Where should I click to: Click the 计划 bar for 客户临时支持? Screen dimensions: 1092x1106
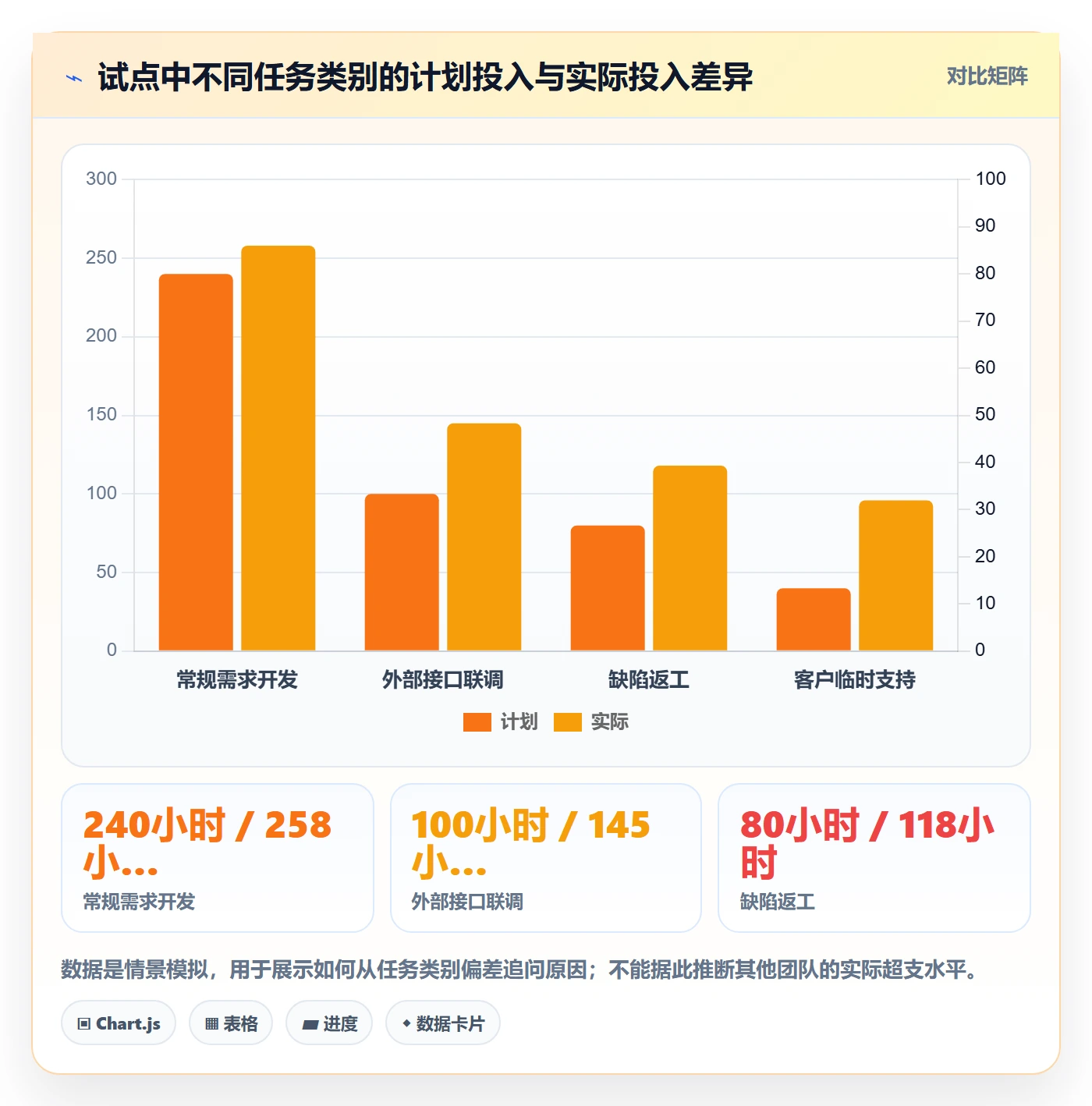[814, 619]
